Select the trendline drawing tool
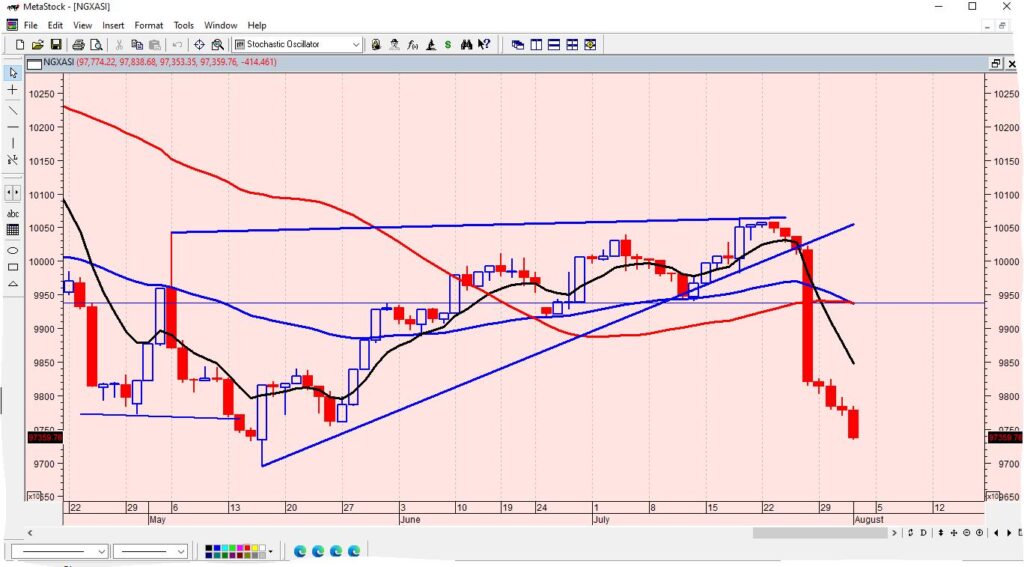This screenshot has height=567, width=1024. [x=13, y=109]
